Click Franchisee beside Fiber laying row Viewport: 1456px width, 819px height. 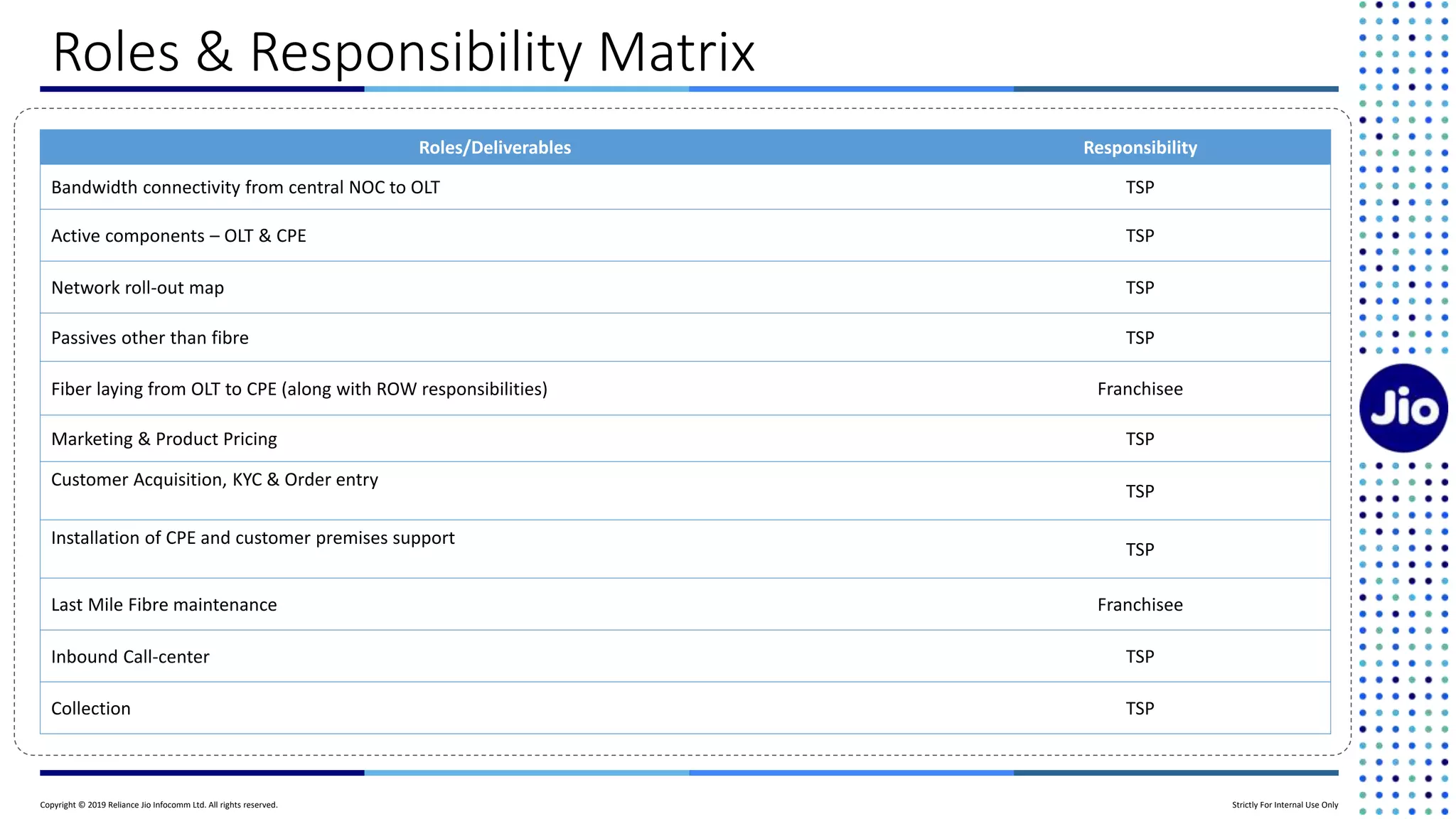point(1140,390)
